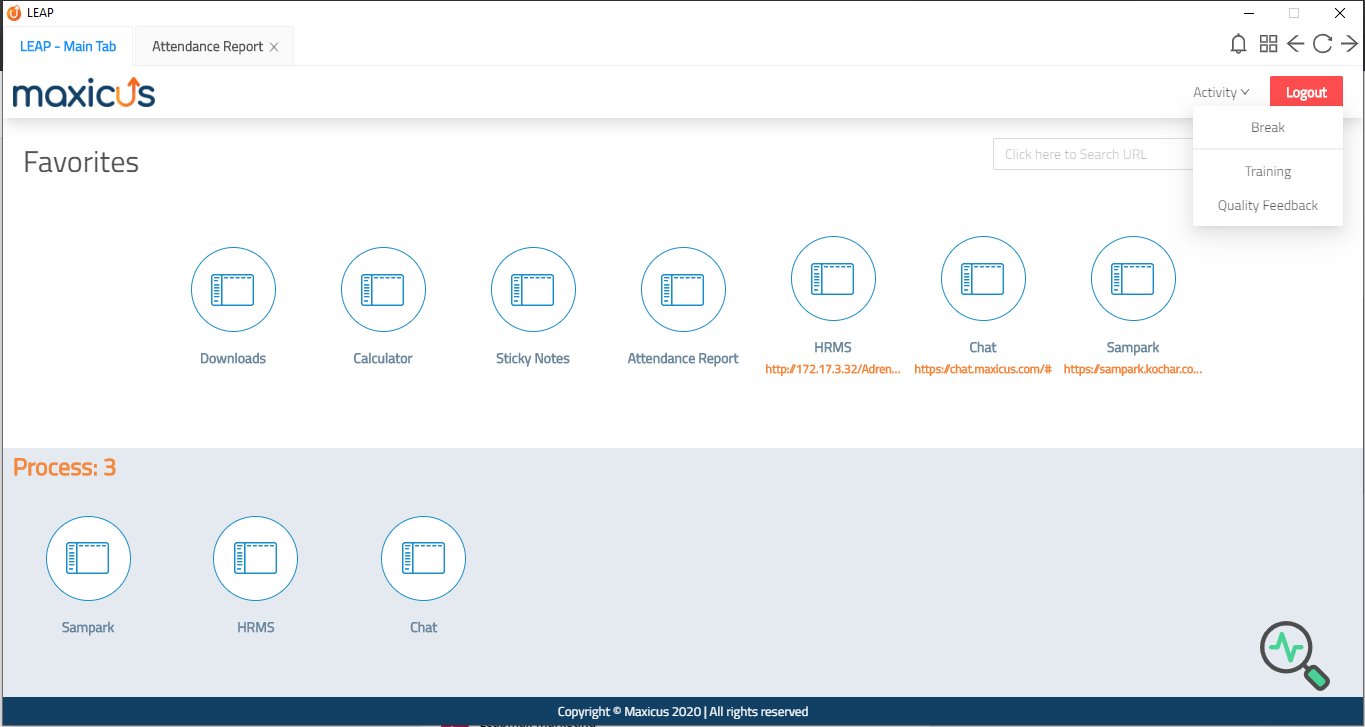Launch the Chat icon under Process: 3
Screen dimensions: 1365x727
tap(423, 558)
